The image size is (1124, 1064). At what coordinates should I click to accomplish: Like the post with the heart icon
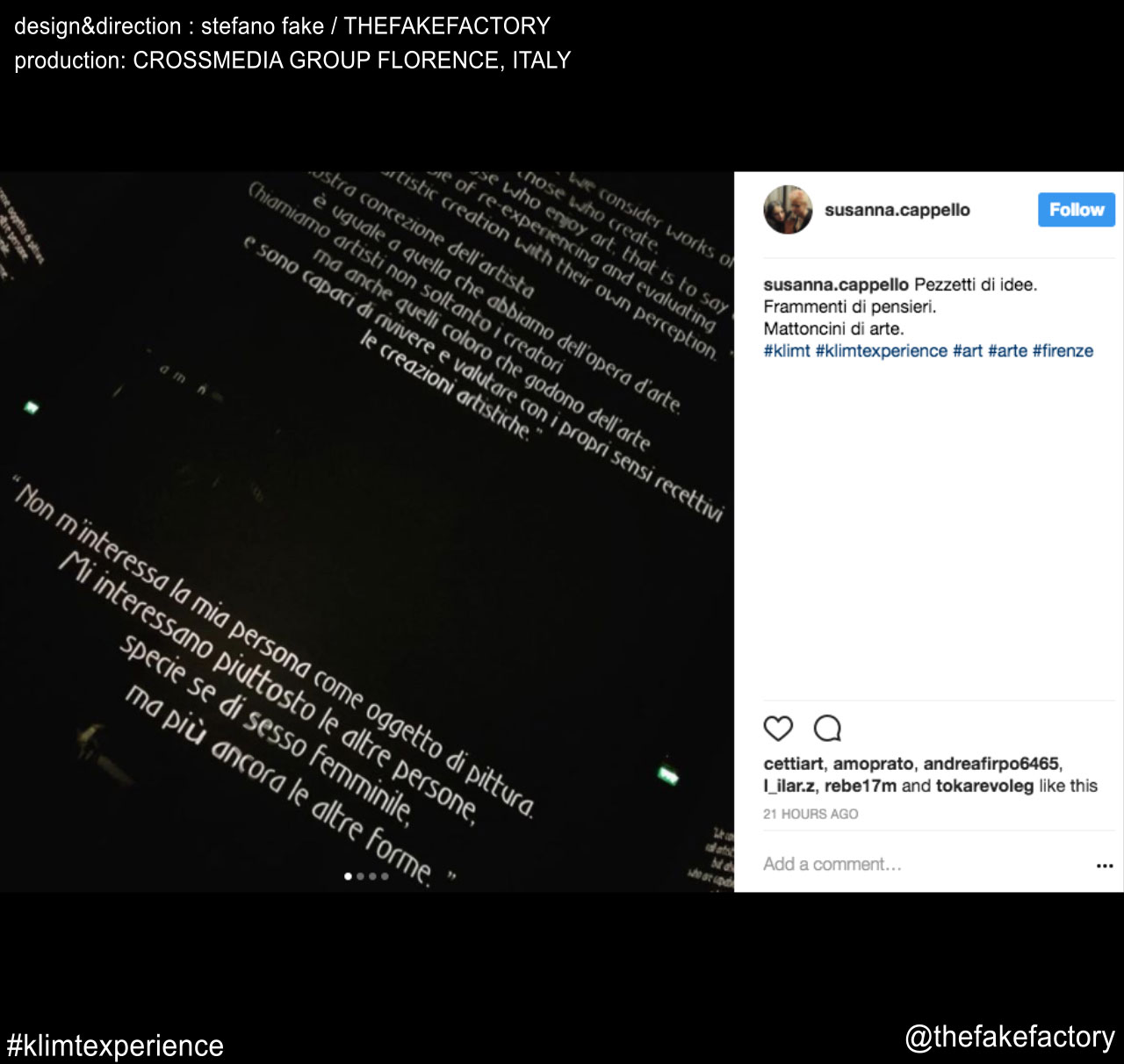point(778,729)
